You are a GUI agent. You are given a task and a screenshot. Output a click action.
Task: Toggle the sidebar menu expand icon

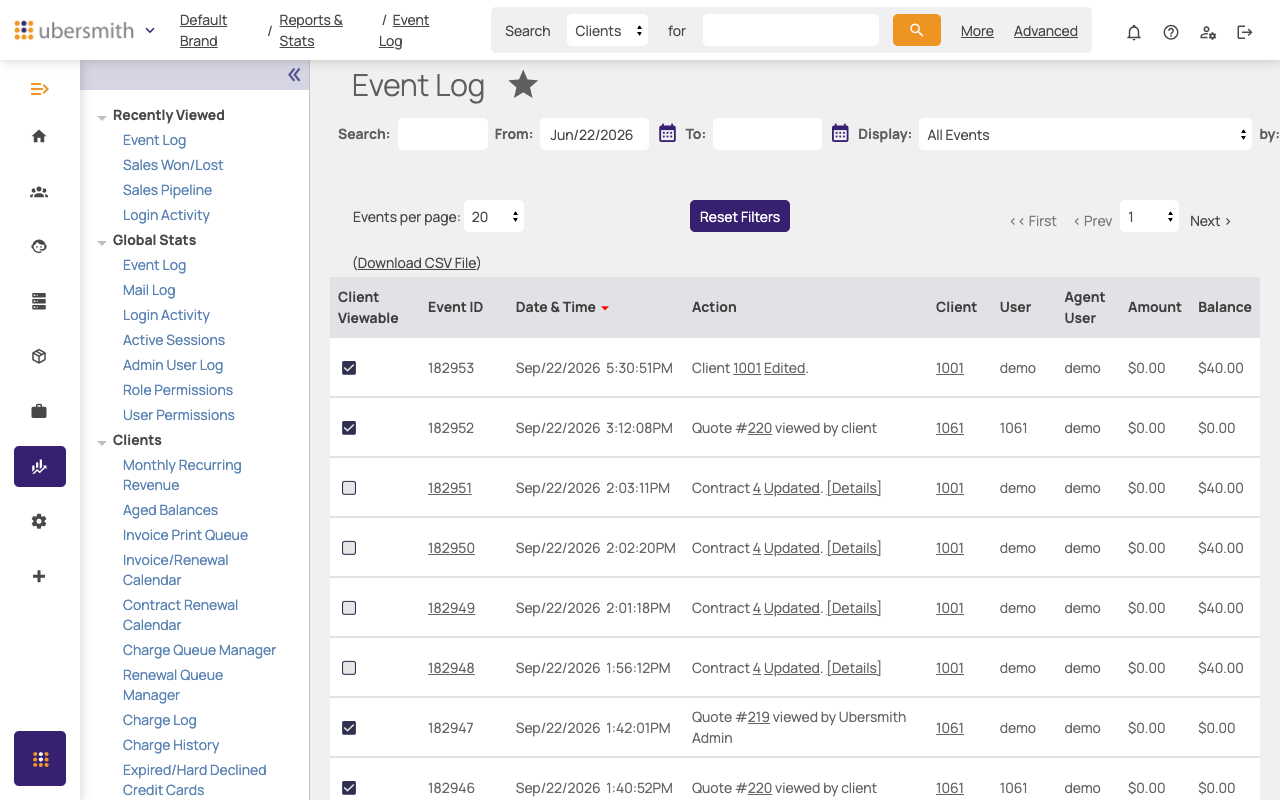(39, 89)
